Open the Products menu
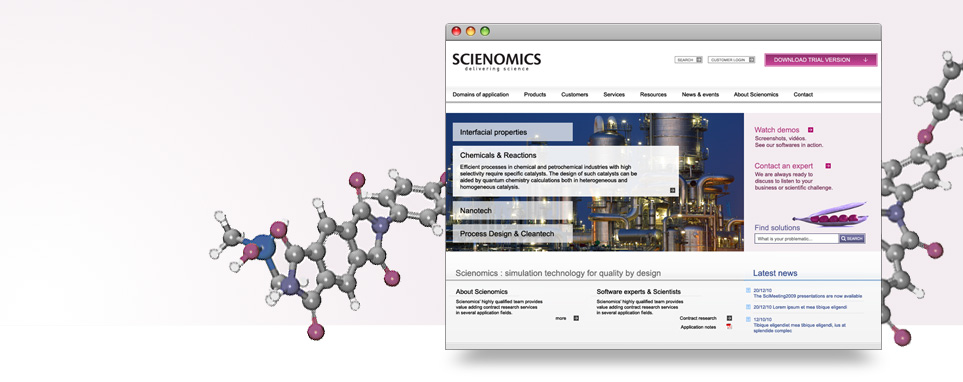The image size is (963, 382). coord(535,95)
